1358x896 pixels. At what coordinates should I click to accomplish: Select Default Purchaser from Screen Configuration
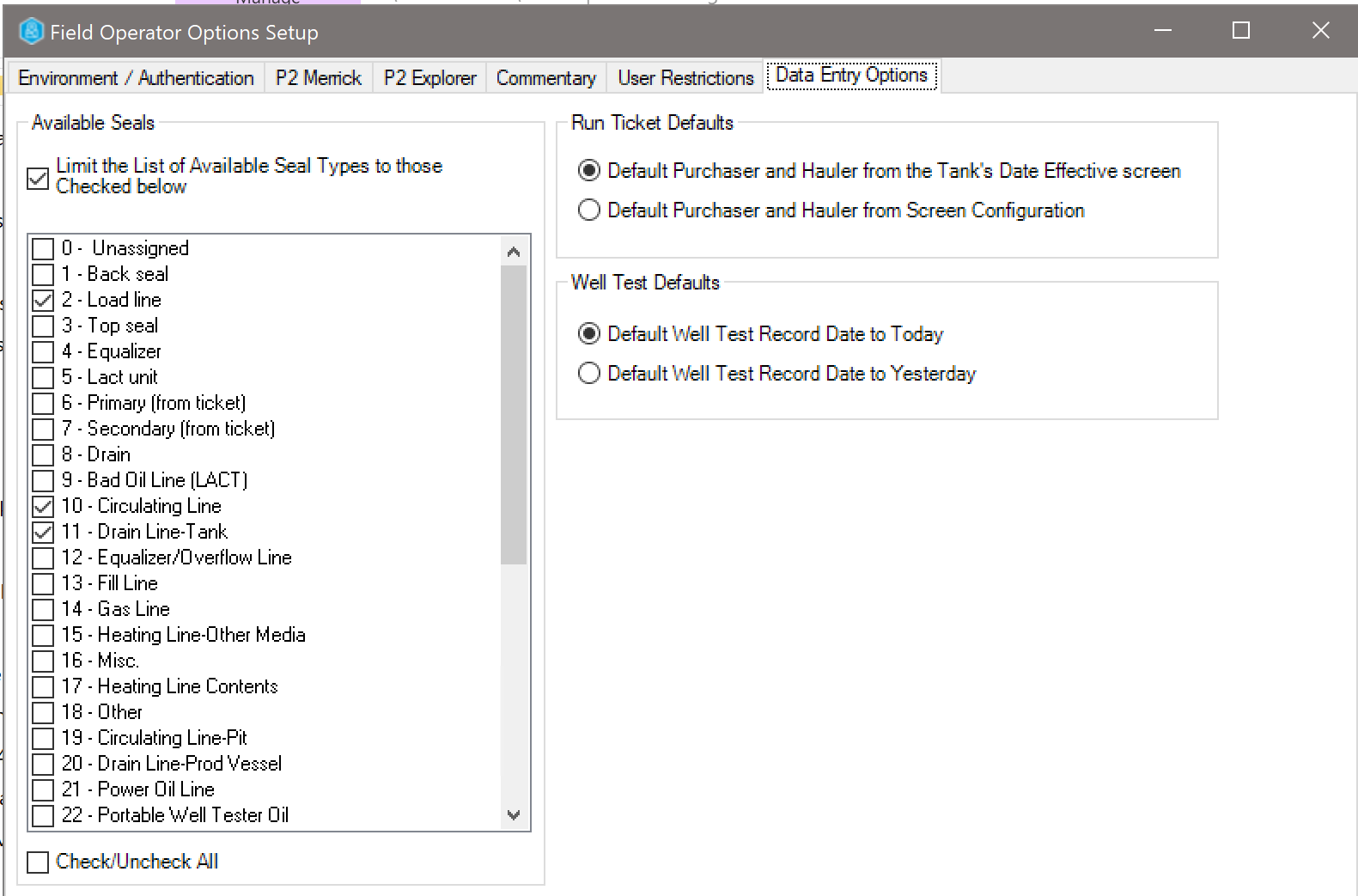589,210
